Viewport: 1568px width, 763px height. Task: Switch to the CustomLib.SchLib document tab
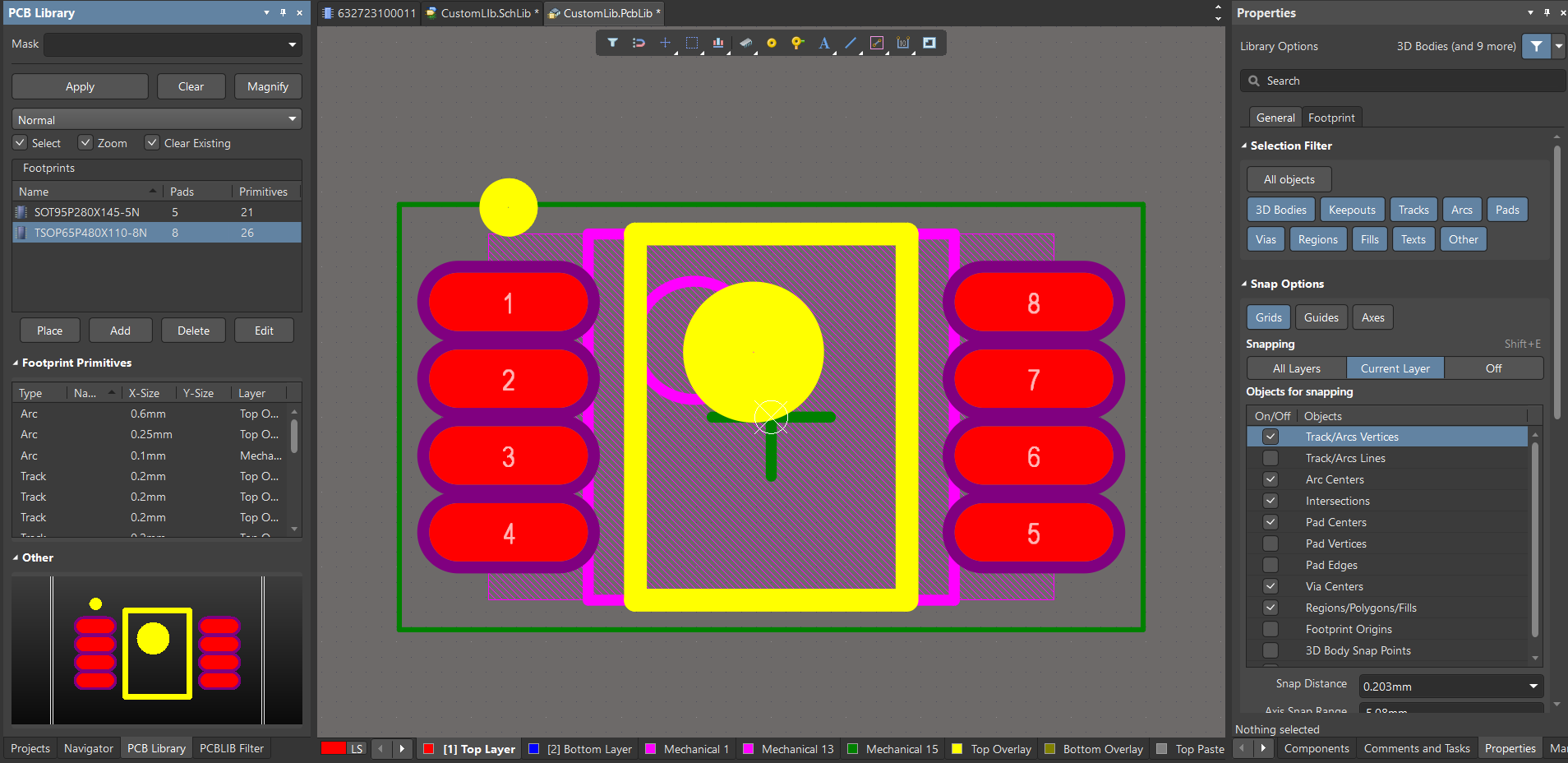(x=483, y=13)
